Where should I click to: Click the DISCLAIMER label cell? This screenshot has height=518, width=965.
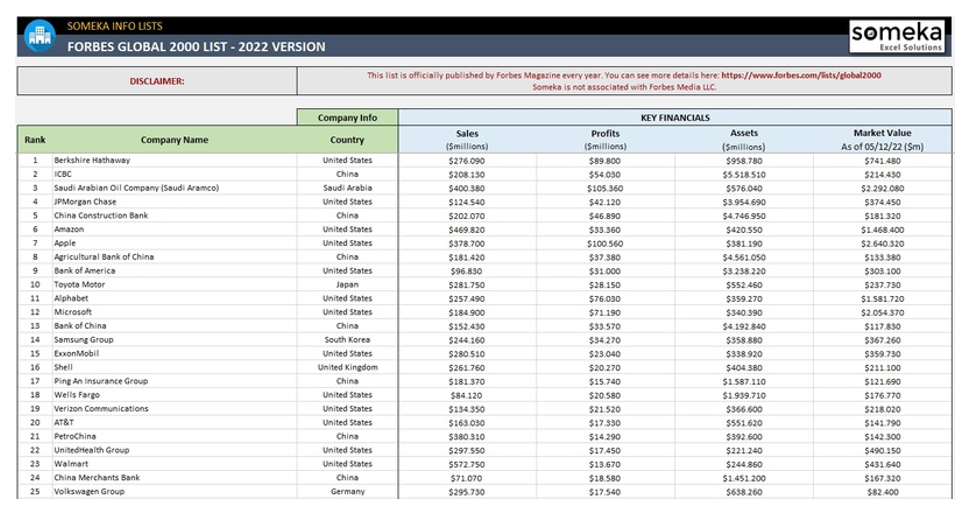point(157,81)
